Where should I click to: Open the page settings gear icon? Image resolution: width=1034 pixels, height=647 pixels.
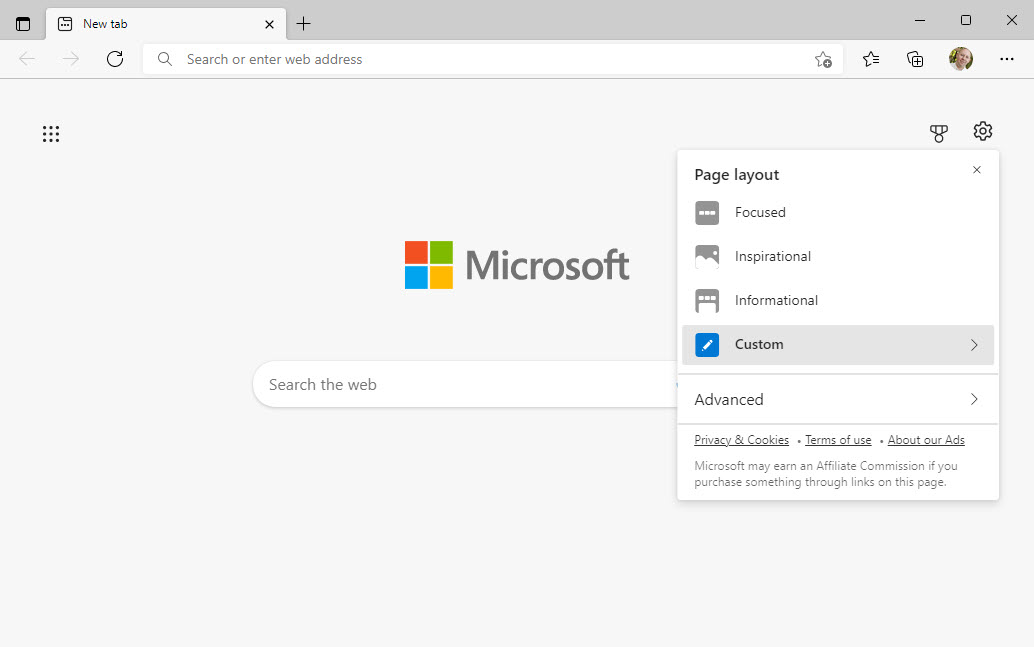tap(982, 131)
